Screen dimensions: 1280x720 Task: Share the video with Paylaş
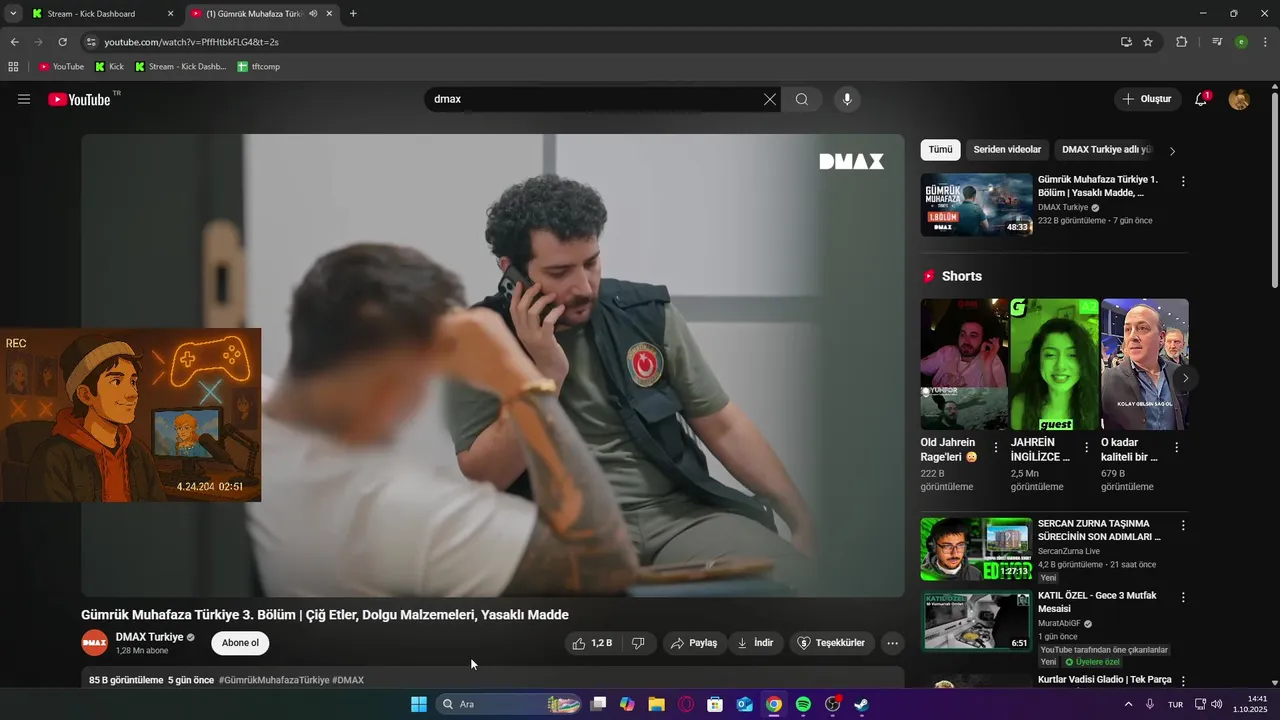click(x=694, y=643)
